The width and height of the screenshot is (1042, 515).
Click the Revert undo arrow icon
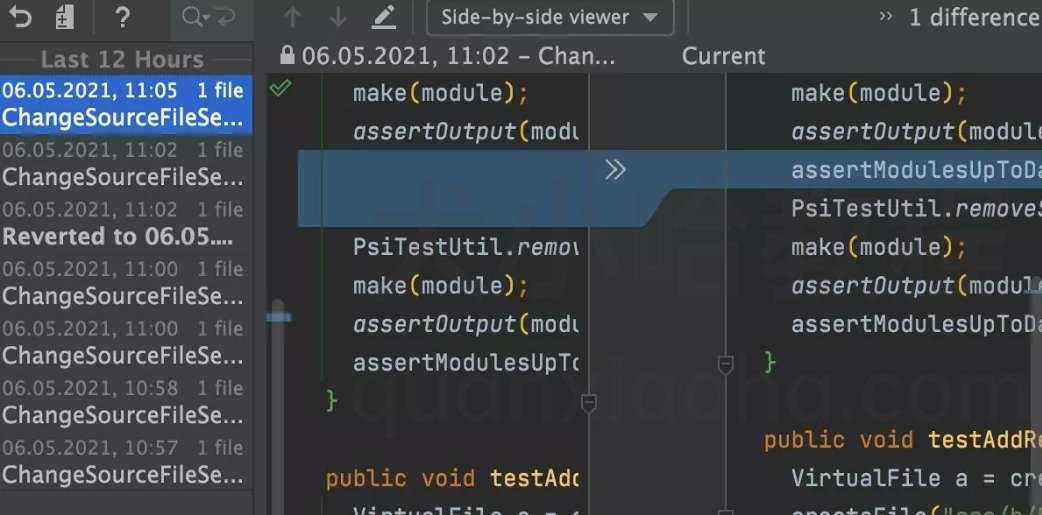(20, 17)
